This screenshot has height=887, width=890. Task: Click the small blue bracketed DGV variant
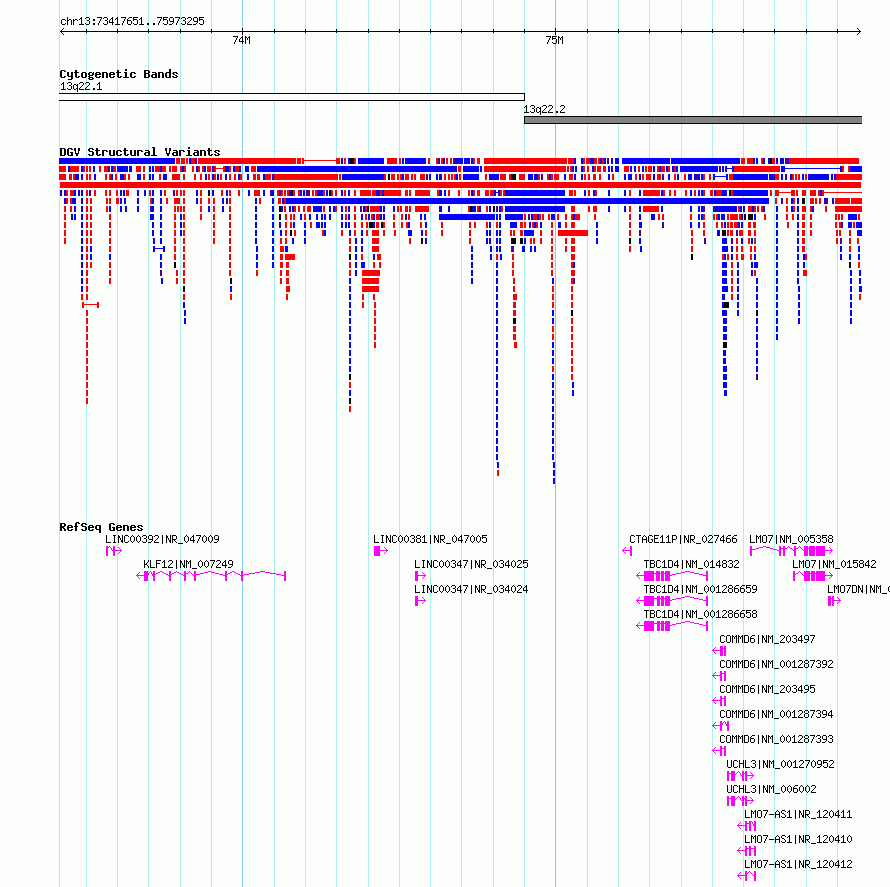(x=159, y=249)
